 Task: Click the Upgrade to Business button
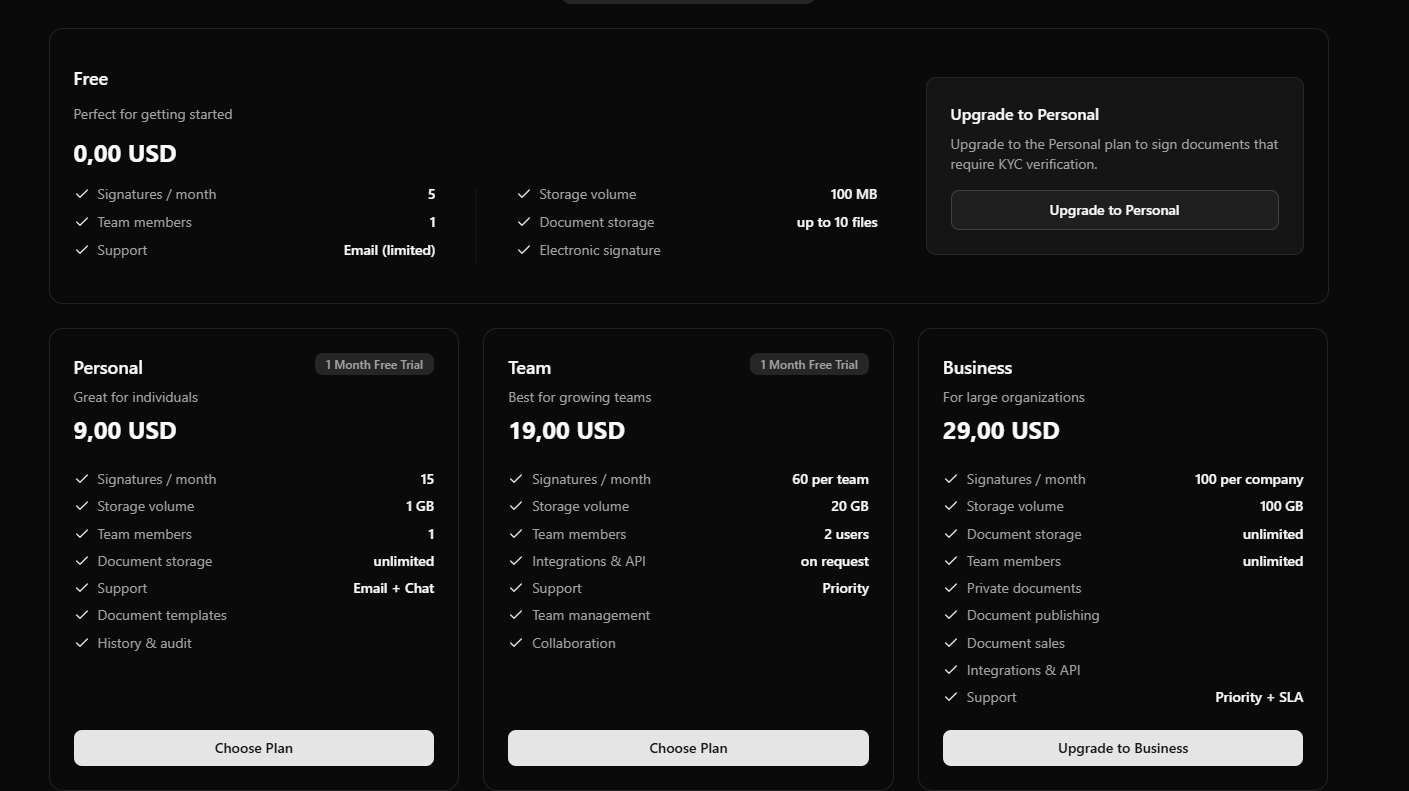click(x=1122, y=748)
